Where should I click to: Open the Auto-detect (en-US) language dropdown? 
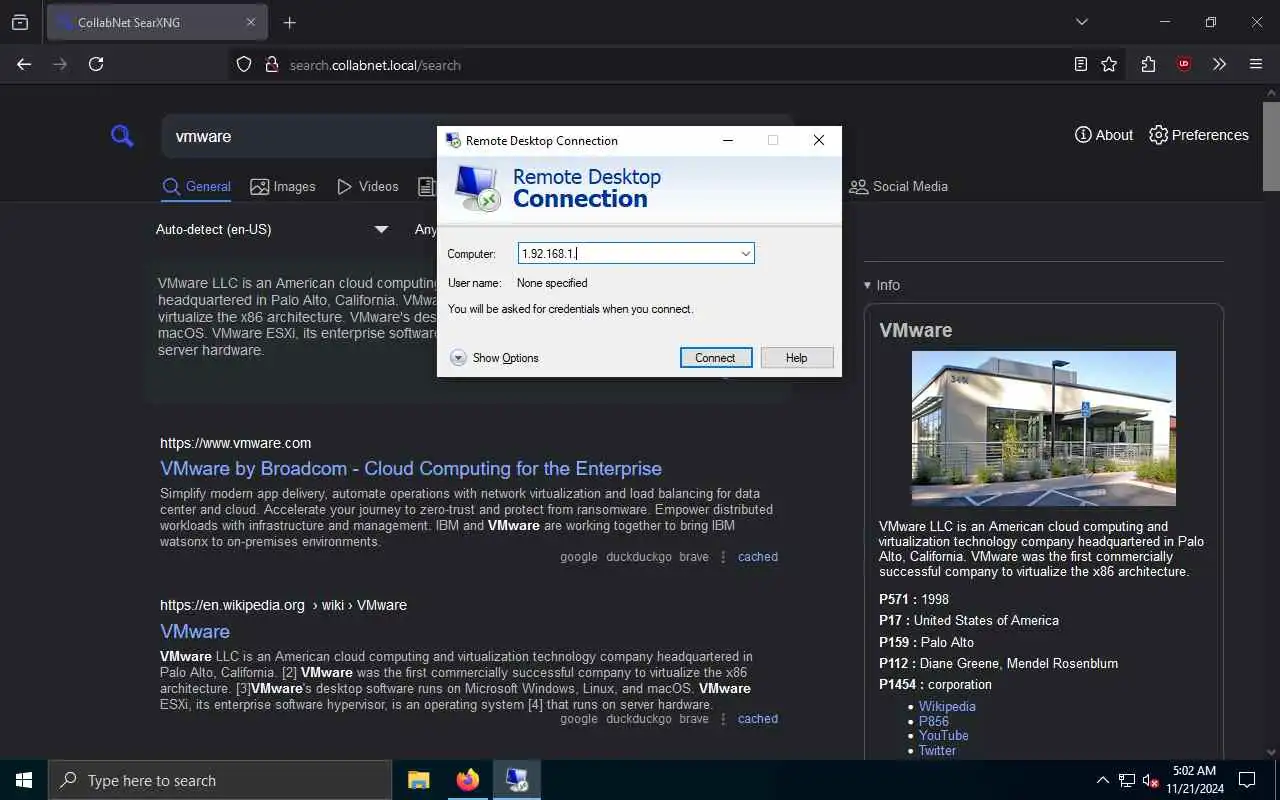coord(272,229)
